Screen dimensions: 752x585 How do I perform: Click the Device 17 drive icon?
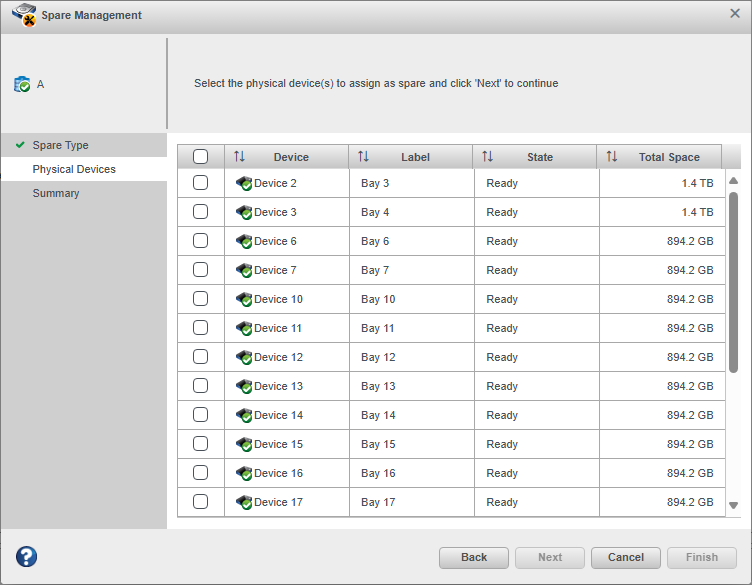pos(243,503)
